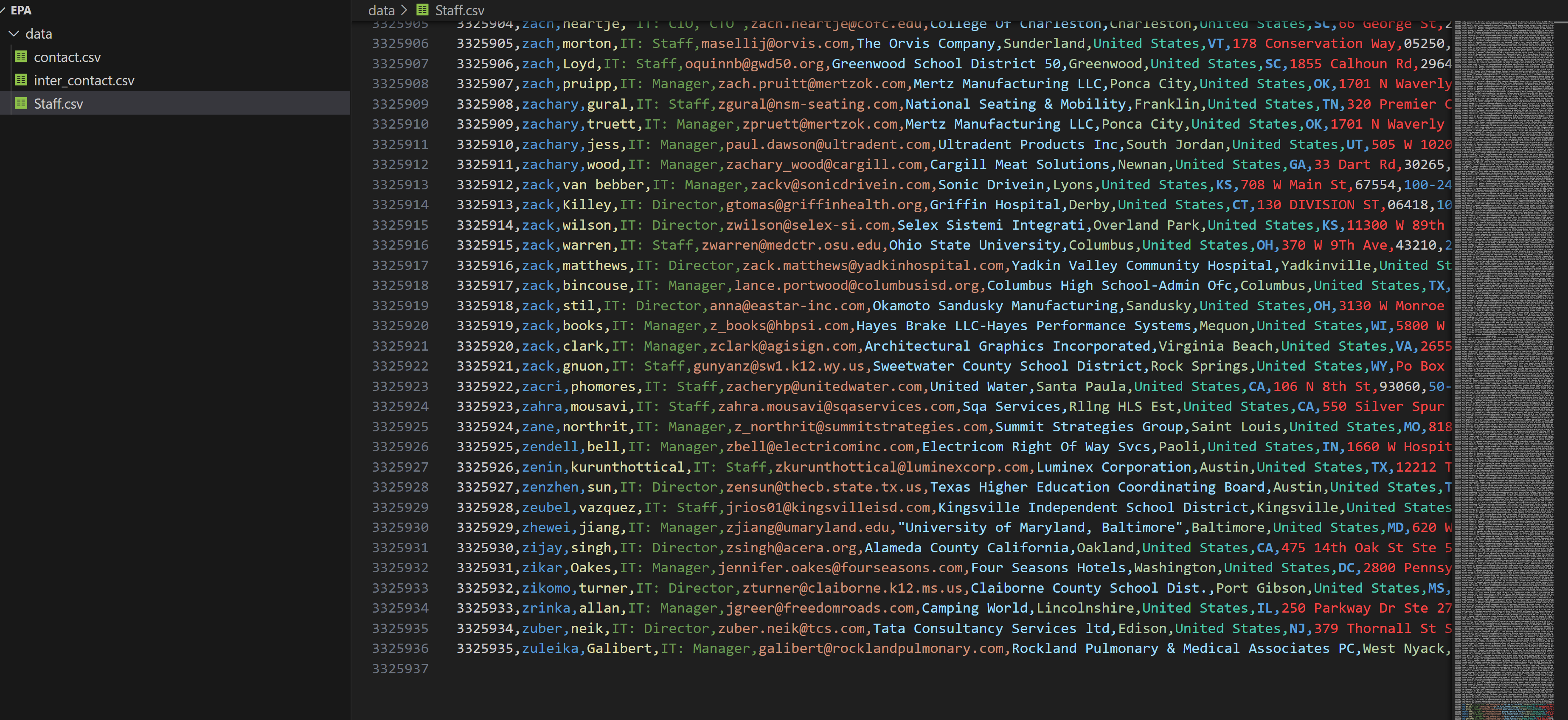
Task: Open the data breadcrumb segment
Action: tap(381, 10)
